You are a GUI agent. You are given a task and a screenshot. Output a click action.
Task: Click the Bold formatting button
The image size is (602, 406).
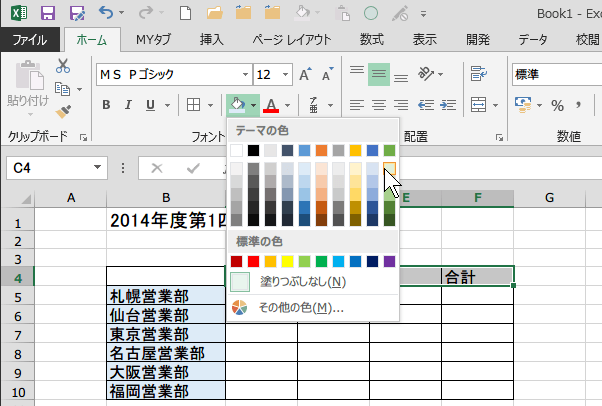pyautogui.click(x=105, y=106)
